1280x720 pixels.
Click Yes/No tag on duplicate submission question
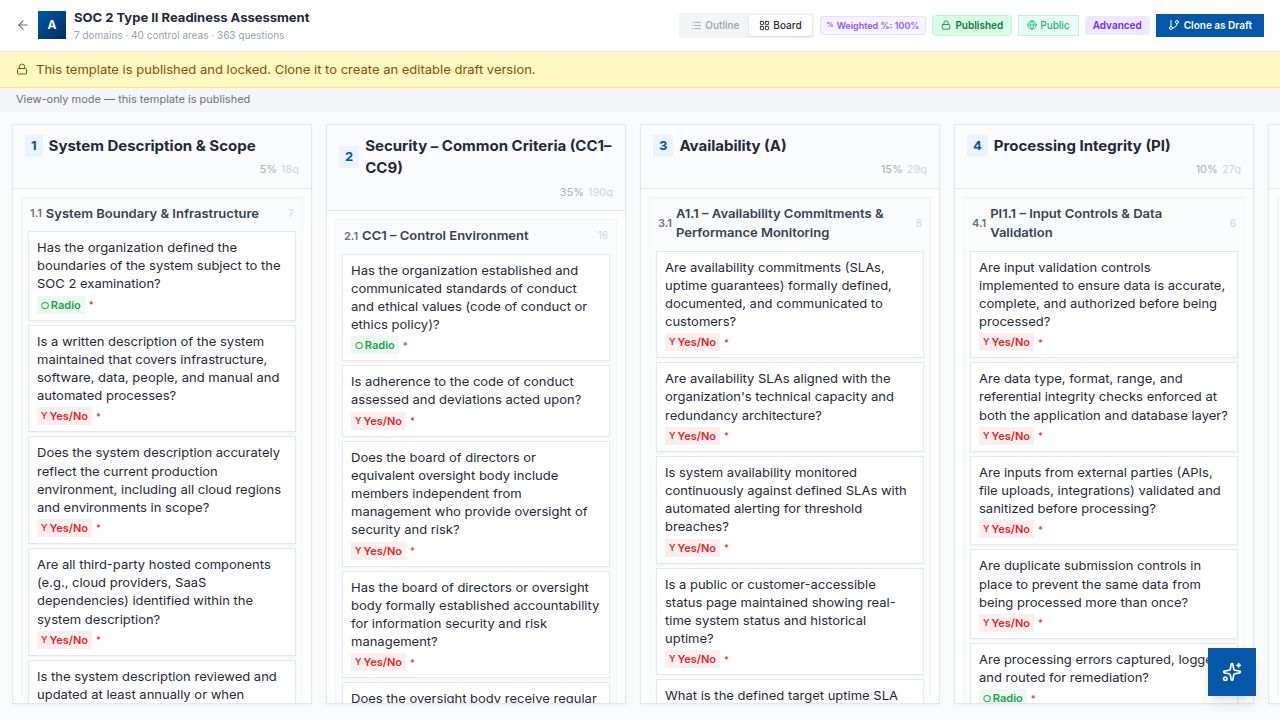coord(1006,623)
